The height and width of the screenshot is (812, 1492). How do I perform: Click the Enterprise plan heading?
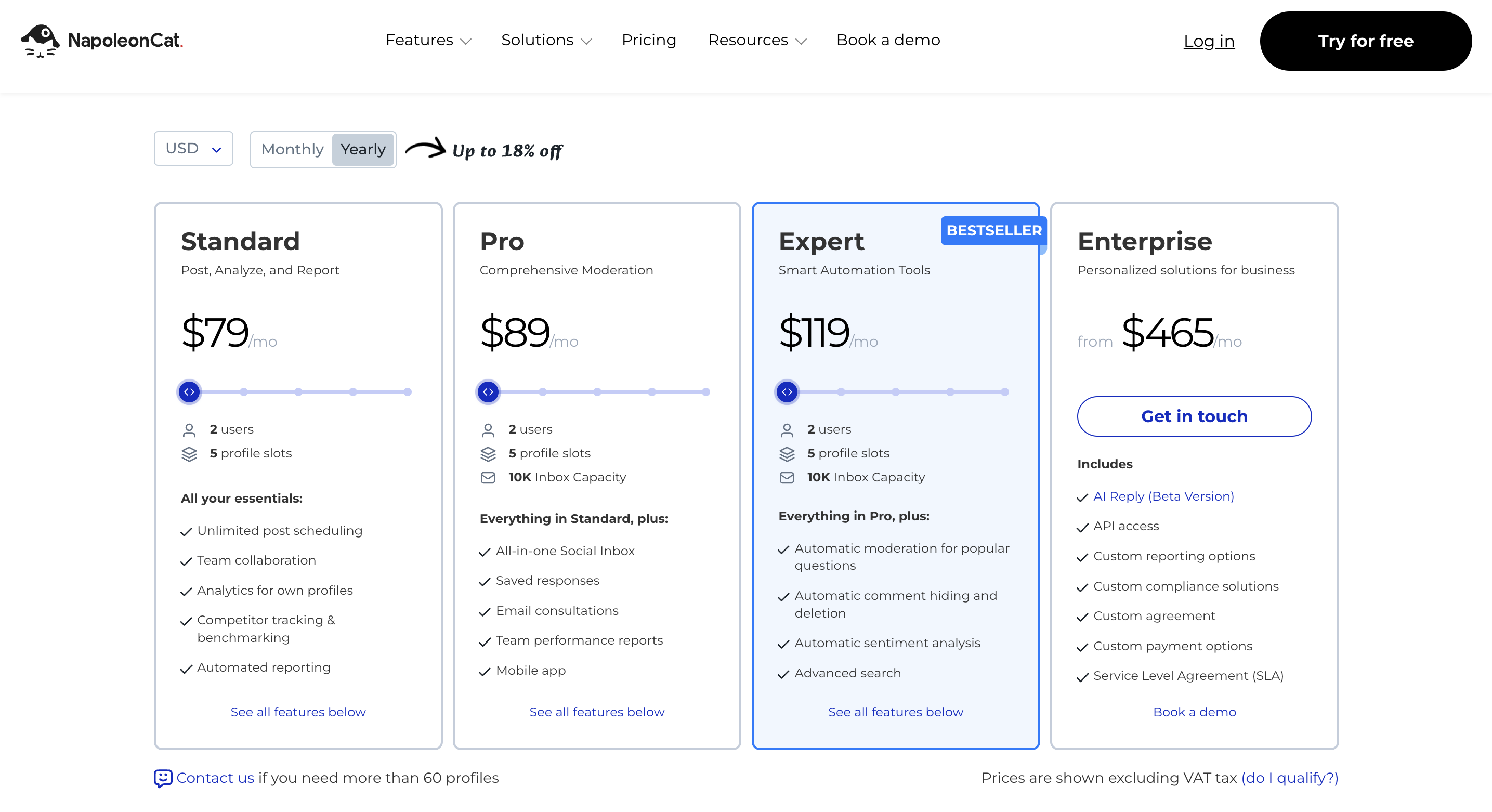click(1145, 241)
